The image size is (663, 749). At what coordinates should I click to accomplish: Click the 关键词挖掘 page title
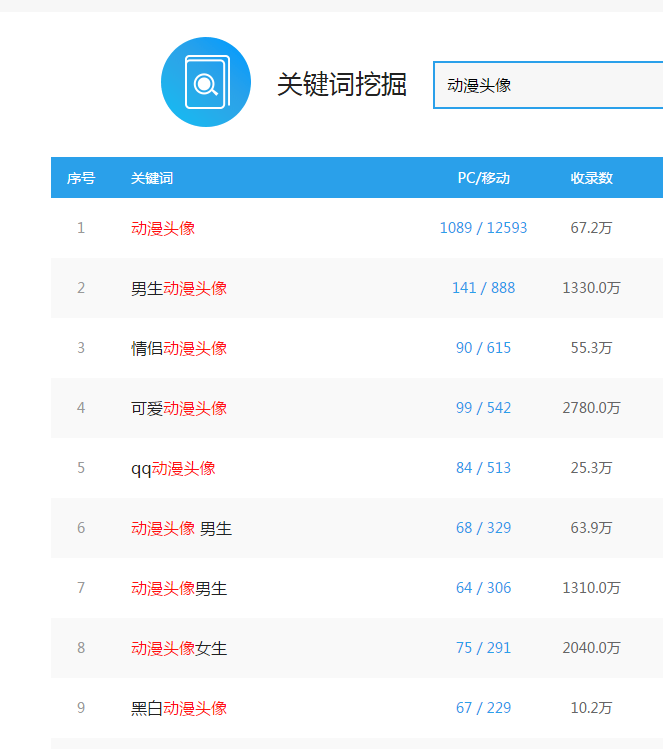[x=342, y=85]
